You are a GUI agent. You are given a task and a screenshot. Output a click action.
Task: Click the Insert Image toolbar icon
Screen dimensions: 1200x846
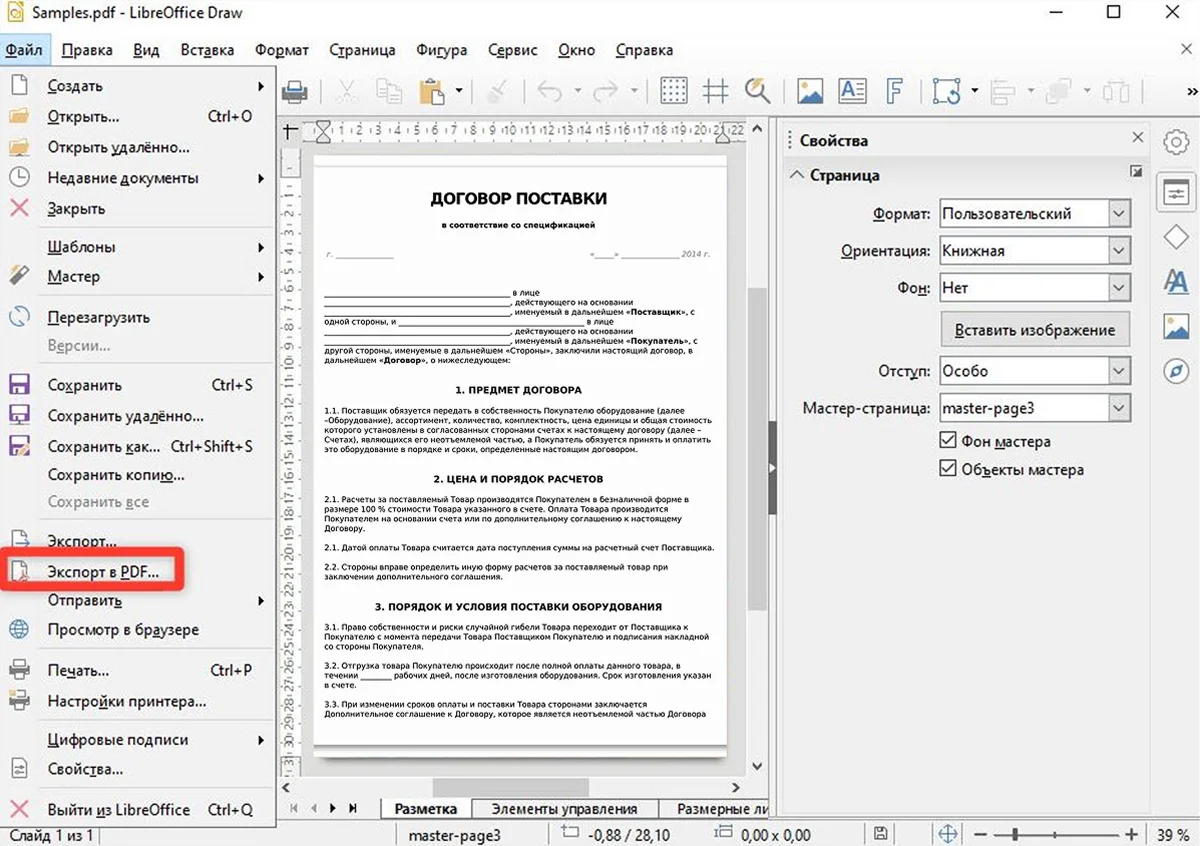coord(810,92)
